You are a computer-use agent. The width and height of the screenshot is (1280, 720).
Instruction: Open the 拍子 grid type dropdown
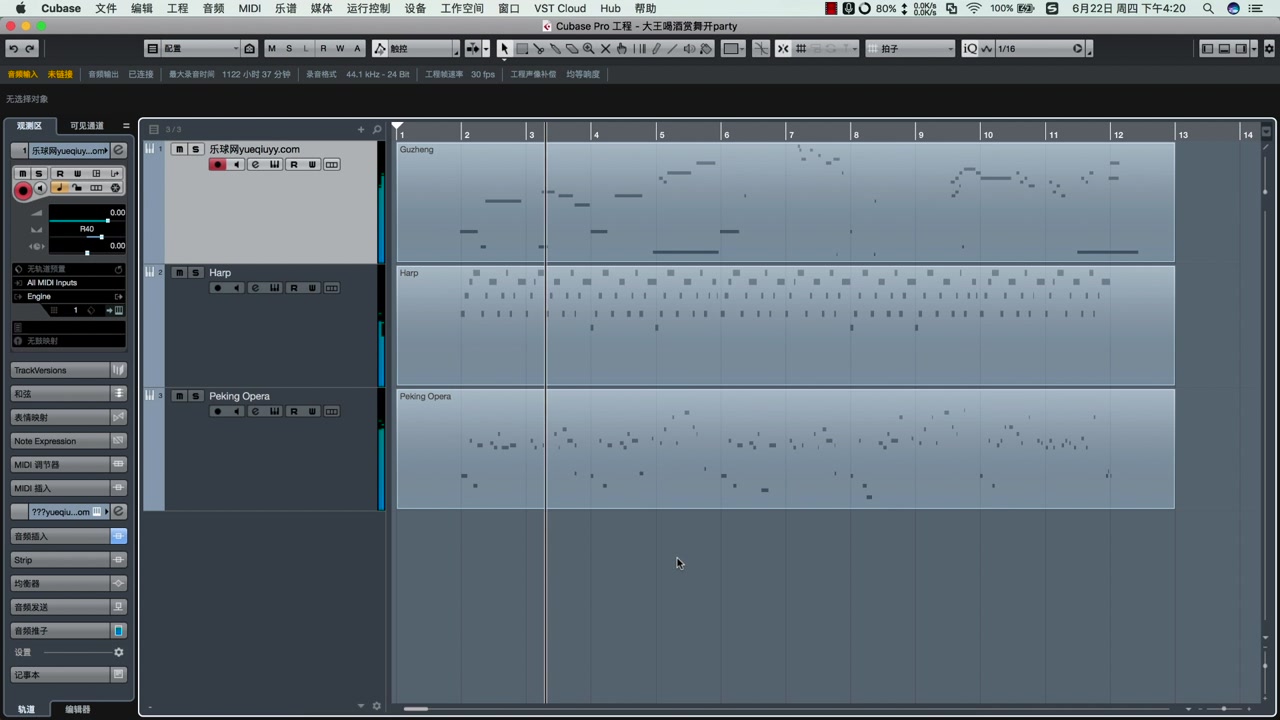click(x=909, y=48)
